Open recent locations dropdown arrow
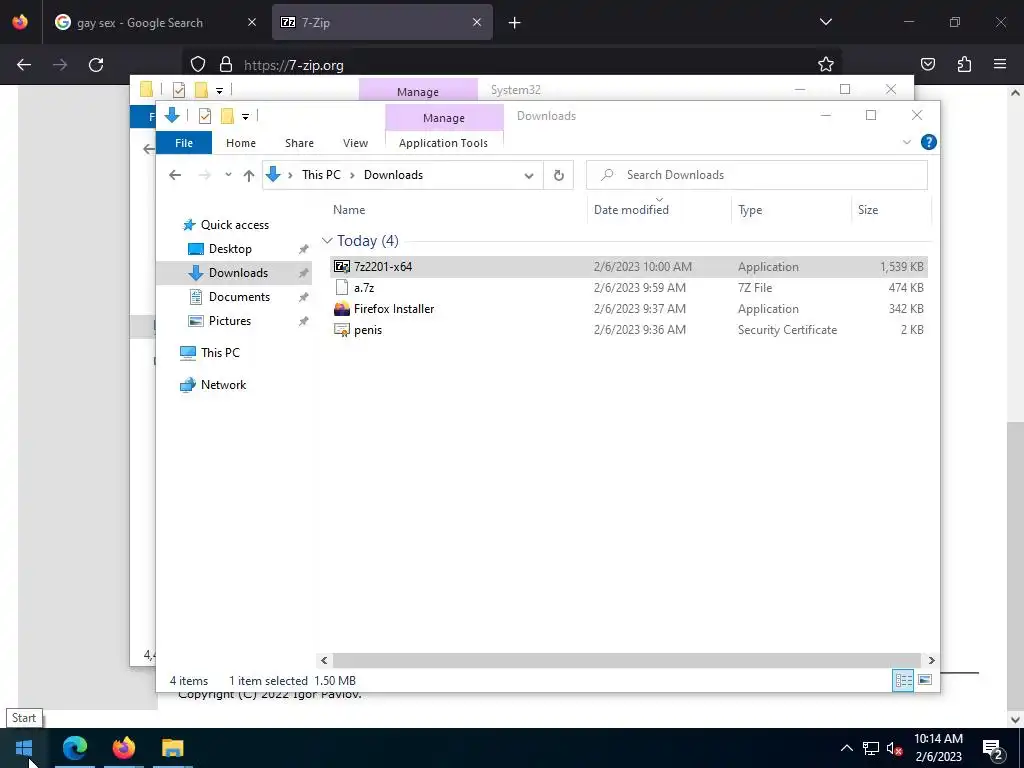The width and height of the screenshot is (1024, 768). (x=228, y=175)
